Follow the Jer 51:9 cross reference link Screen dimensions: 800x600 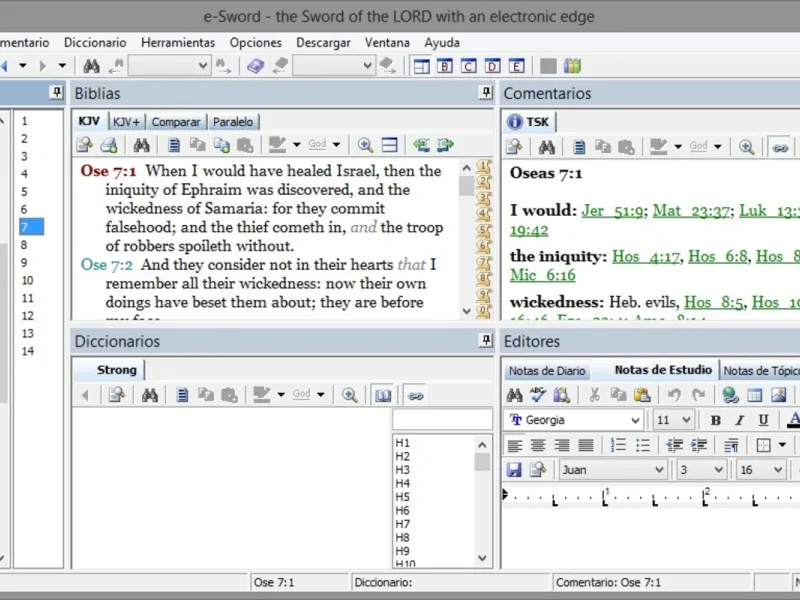tap(612, 211)
